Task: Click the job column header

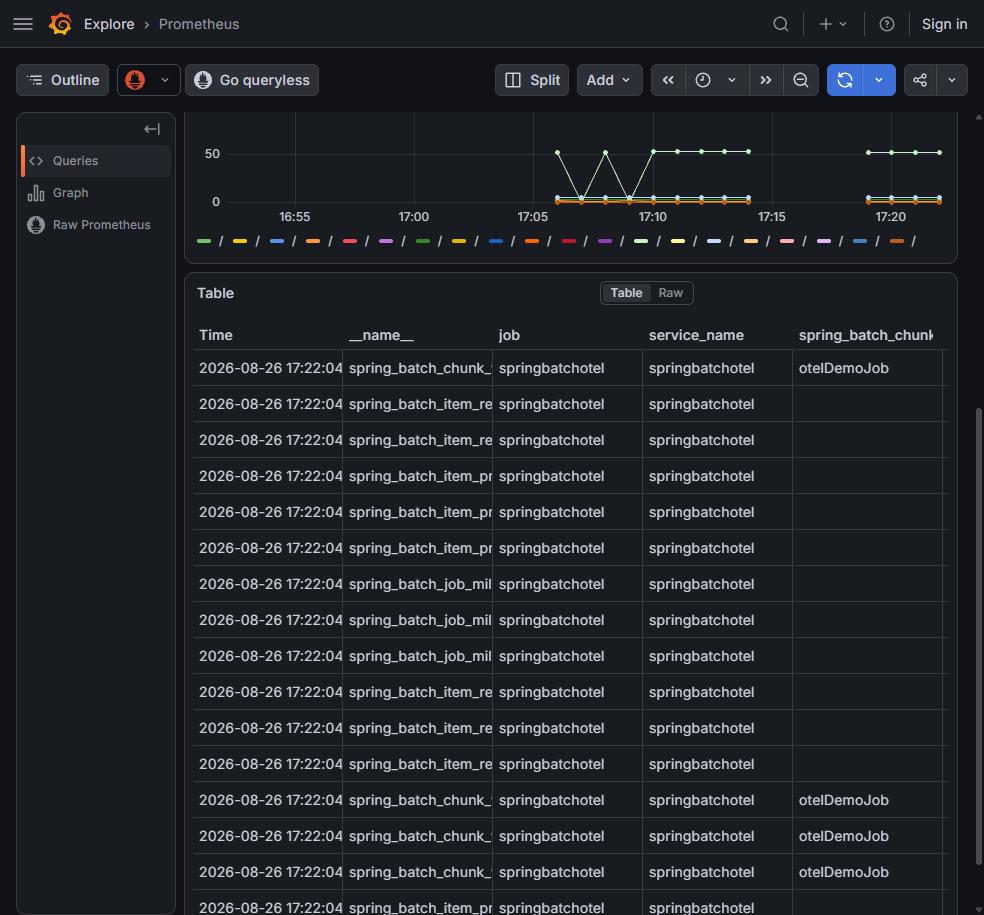Action: pos(509,335)
